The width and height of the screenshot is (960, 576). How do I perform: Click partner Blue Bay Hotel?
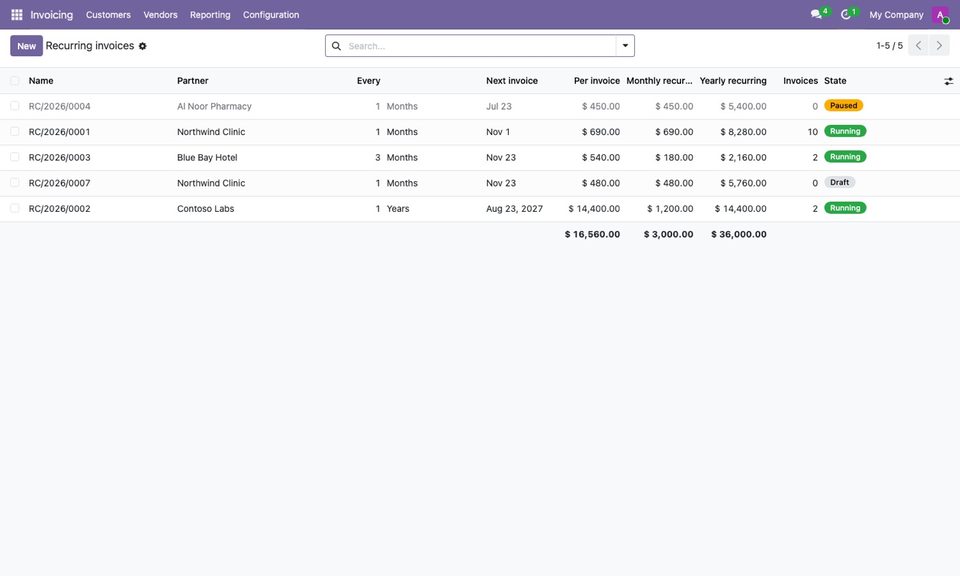coord(207,158)
